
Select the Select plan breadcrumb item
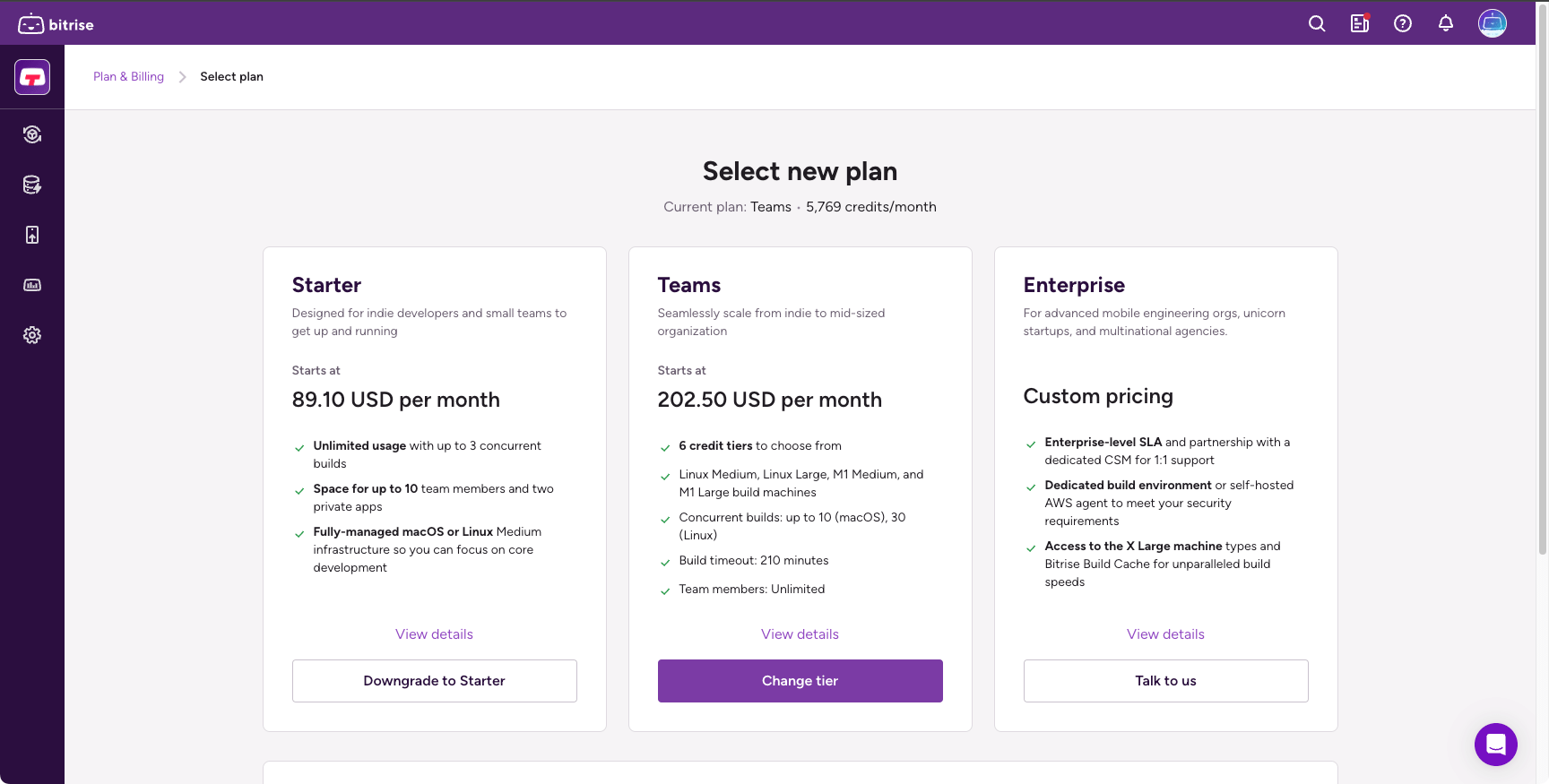coord(231,76)
